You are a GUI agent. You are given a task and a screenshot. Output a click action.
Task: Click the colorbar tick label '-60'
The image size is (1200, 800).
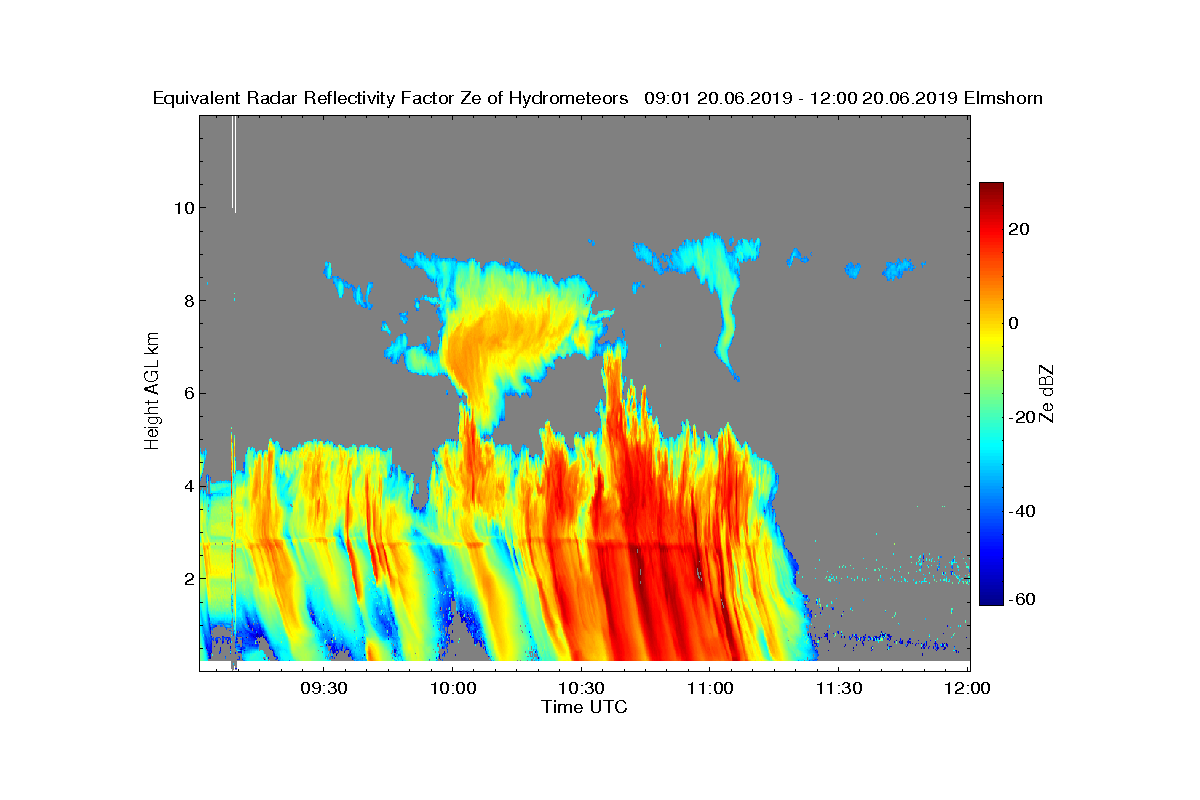[1023, 599]
